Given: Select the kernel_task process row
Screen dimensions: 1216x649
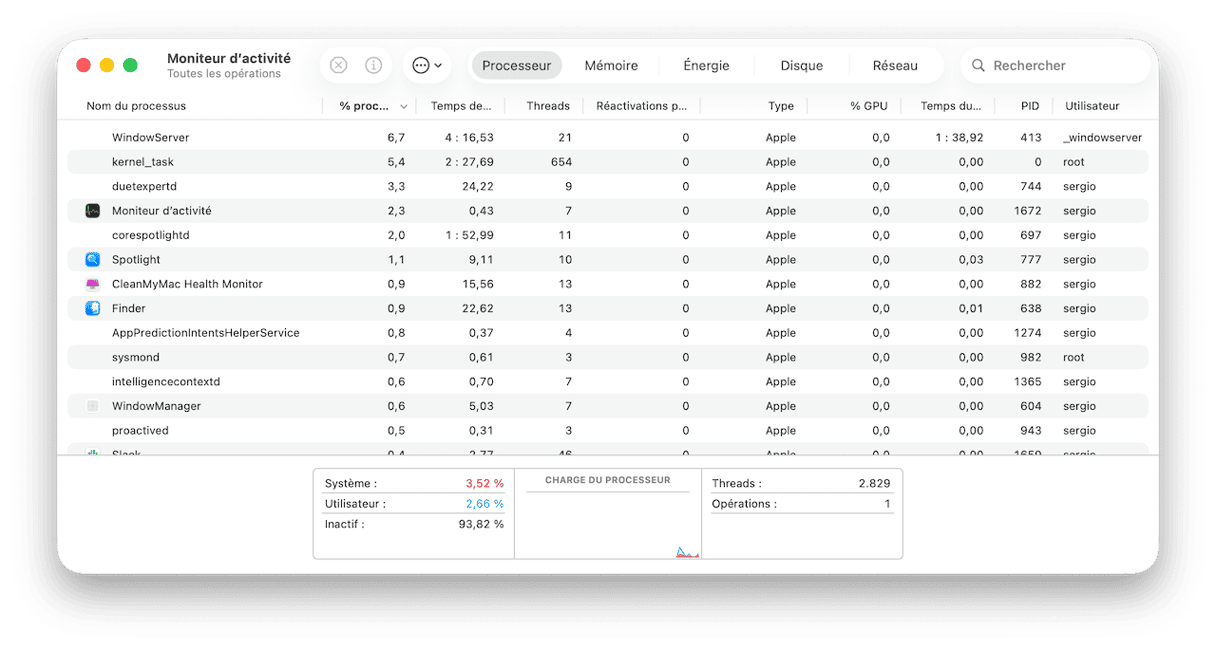Looking at the screenshot, I should [608, 162].
